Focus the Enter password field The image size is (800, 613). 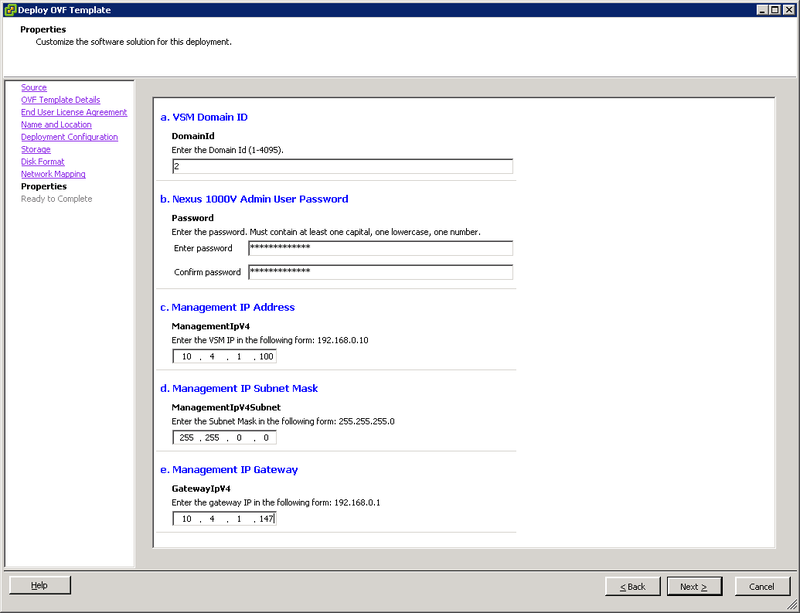coord(381,248)
